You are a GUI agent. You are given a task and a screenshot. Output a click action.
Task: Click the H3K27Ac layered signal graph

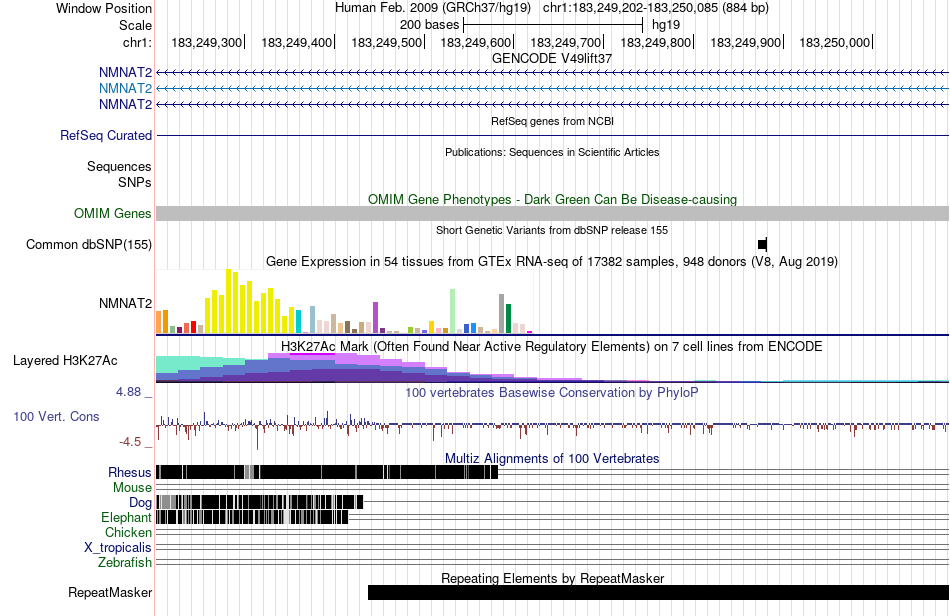tap(553, 368)
